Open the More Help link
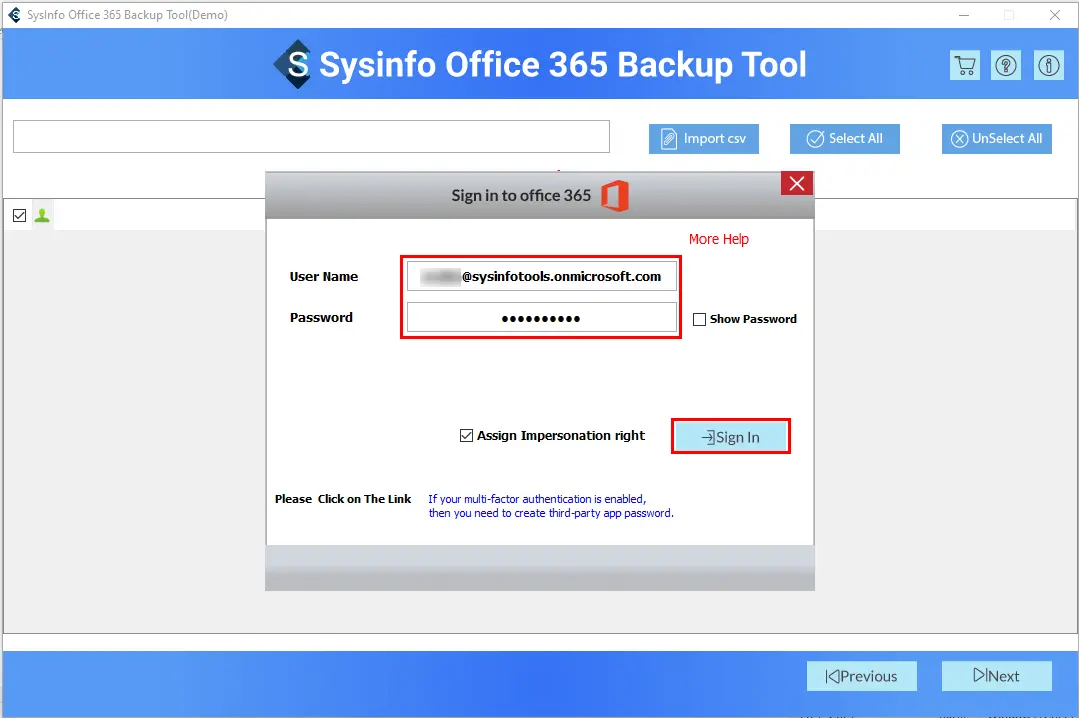This screenshot has height=718, width=1079. click(x=718, y=239)
